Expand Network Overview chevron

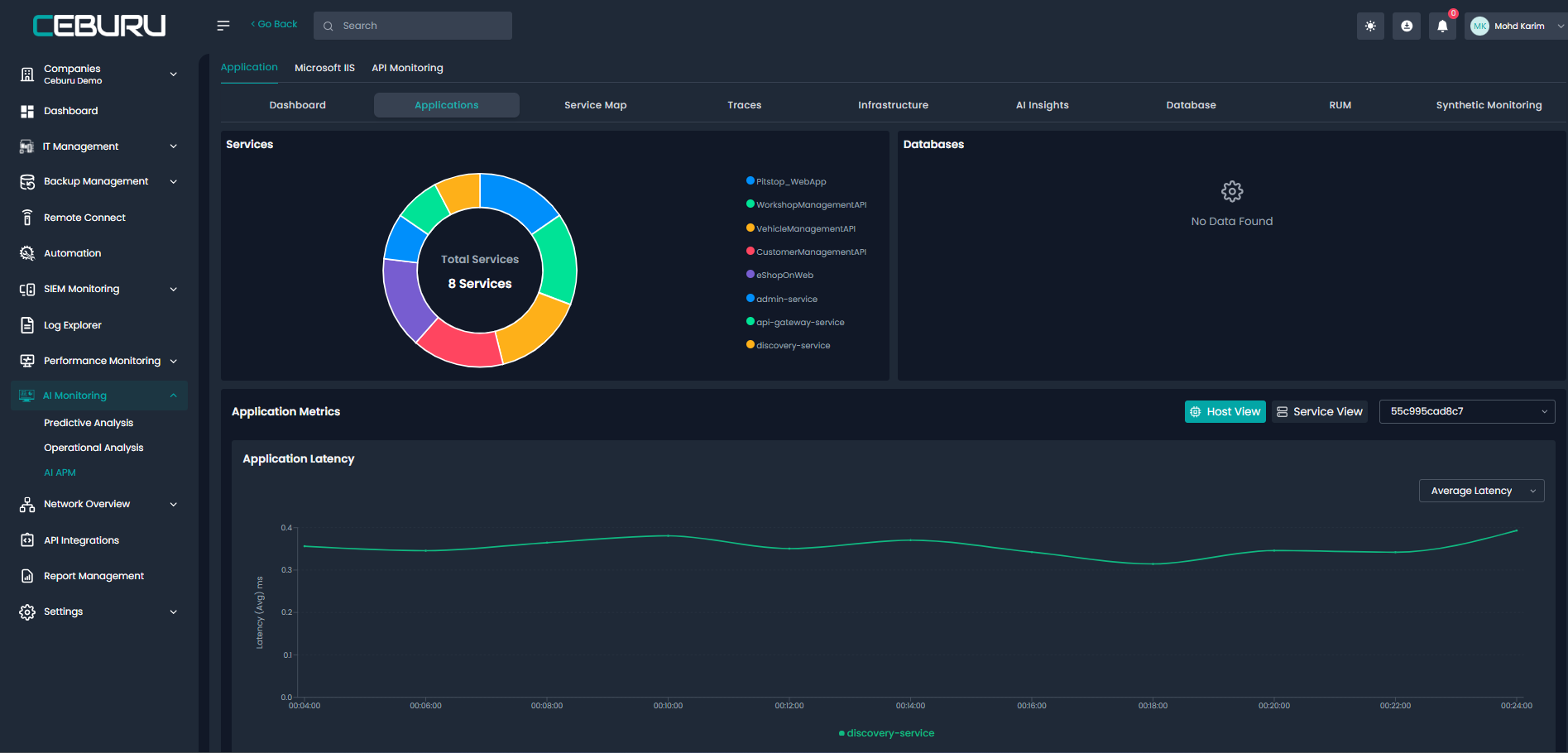[174, 504]
